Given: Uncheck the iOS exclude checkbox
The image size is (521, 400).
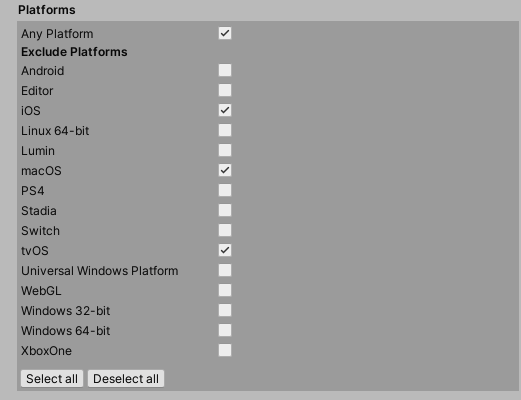Looking at the screenshot, I should 225,110.
